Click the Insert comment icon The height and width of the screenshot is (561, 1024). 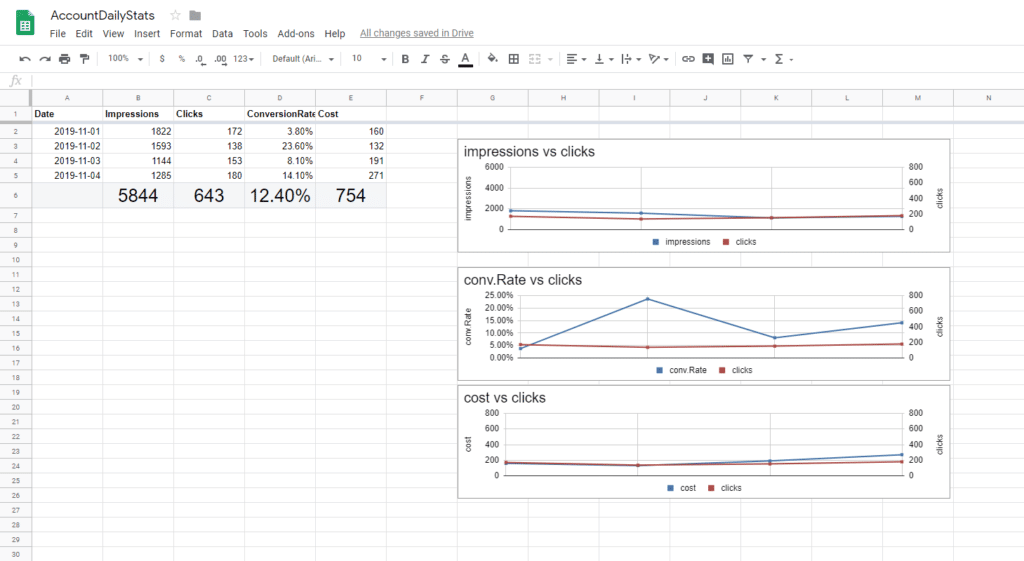[708, 59]
